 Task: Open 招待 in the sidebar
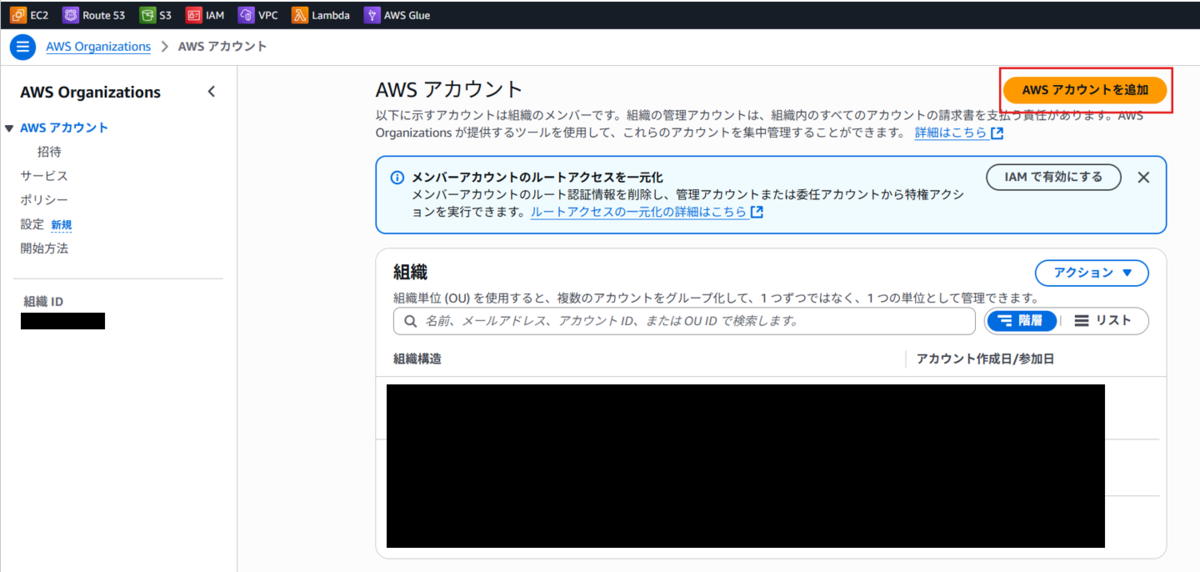click(50, 152)
